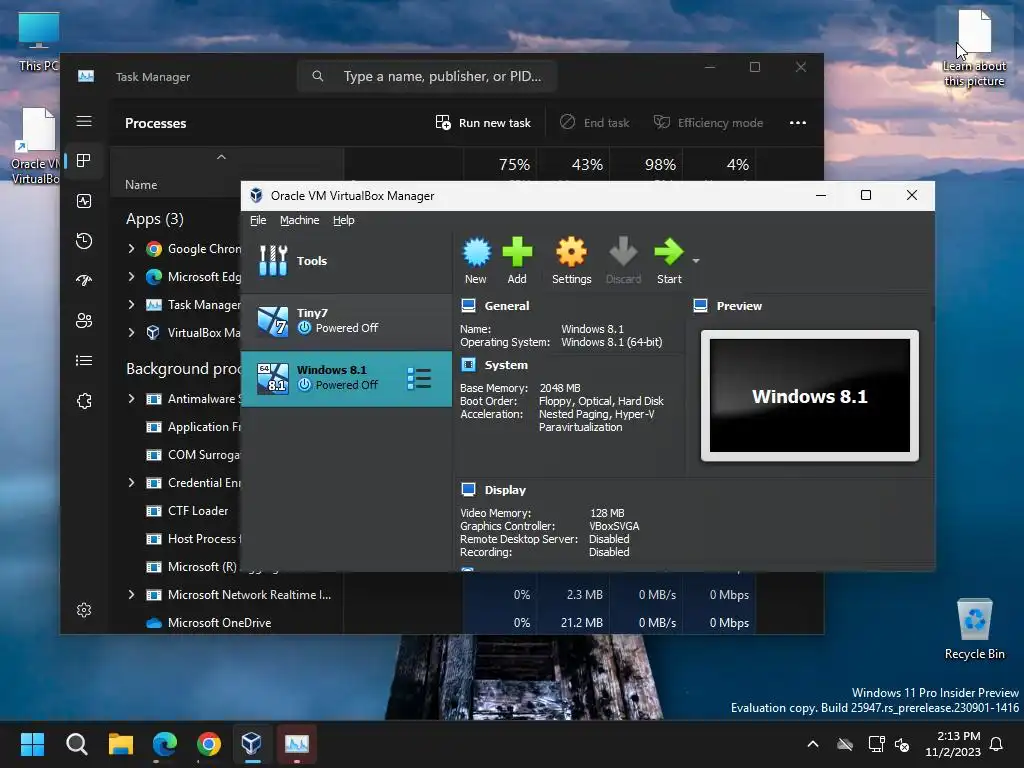Open the Help menu in VirtualBox
The image size is (1024, 768).
344,220
